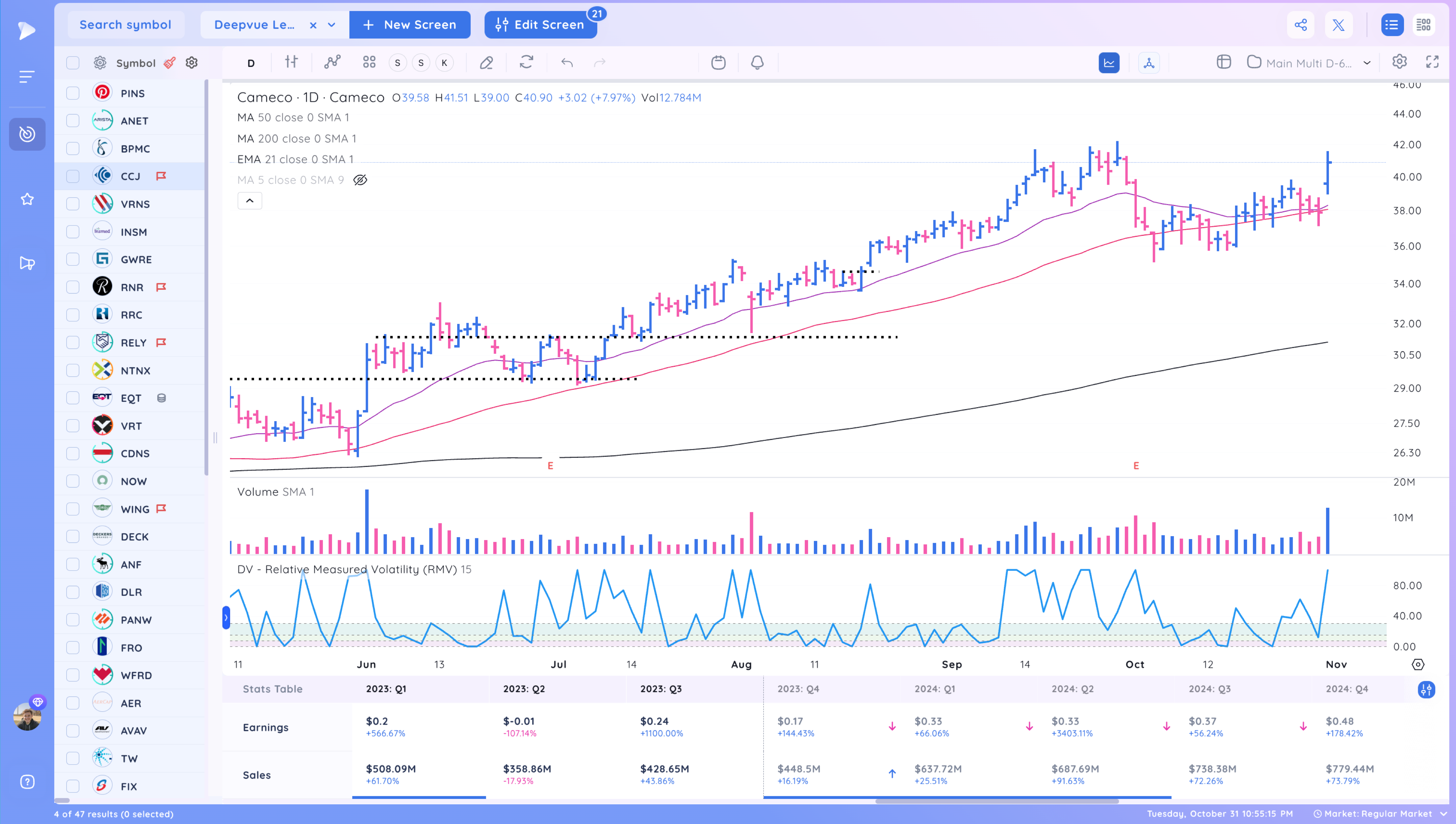This screenshot has height=824, width=1456.
Task: Check the EQT row checkbox
Action: tap(73, 398)
